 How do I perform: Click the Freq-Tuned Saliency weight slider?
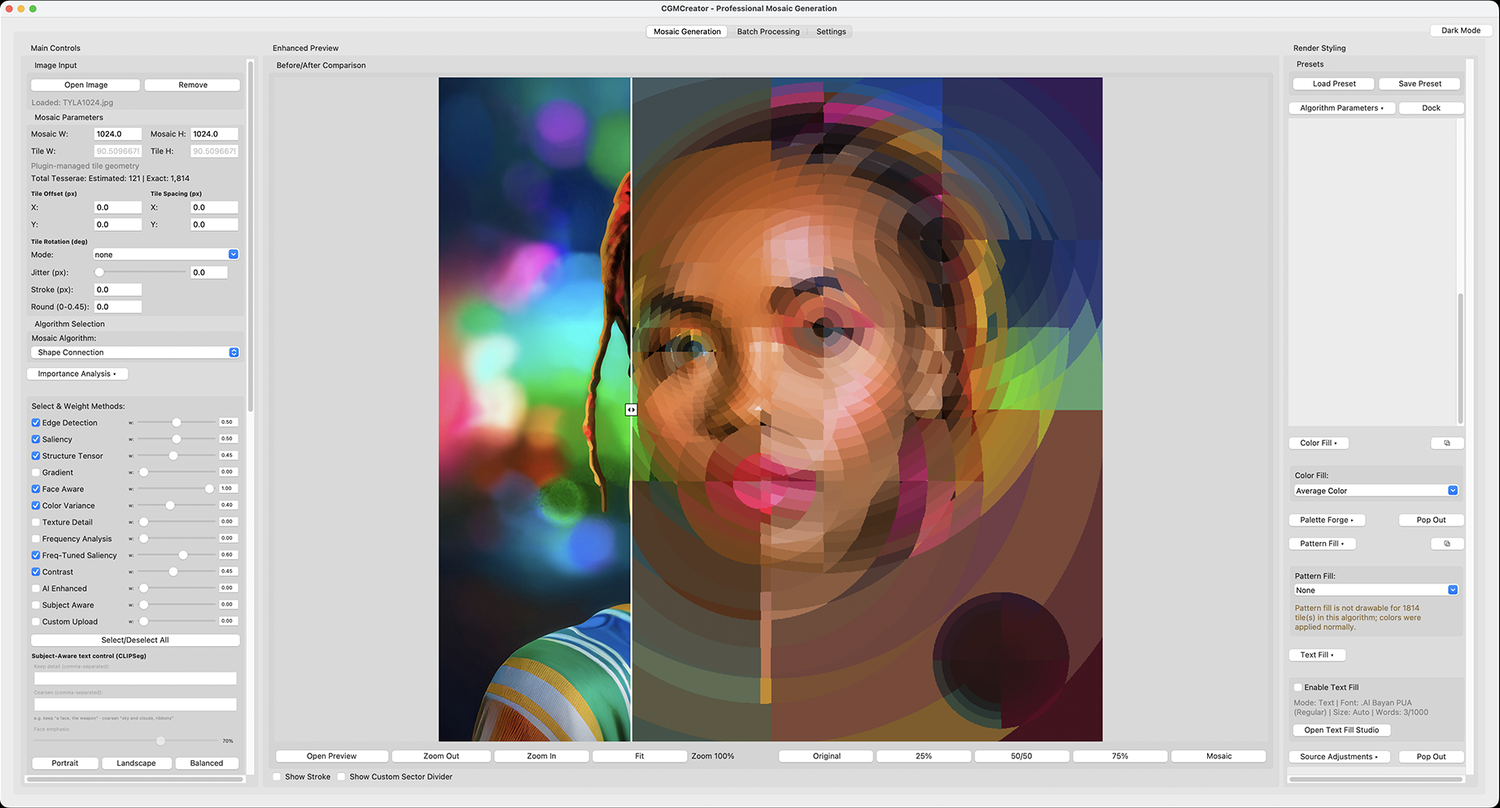click(x=176, y=555)
